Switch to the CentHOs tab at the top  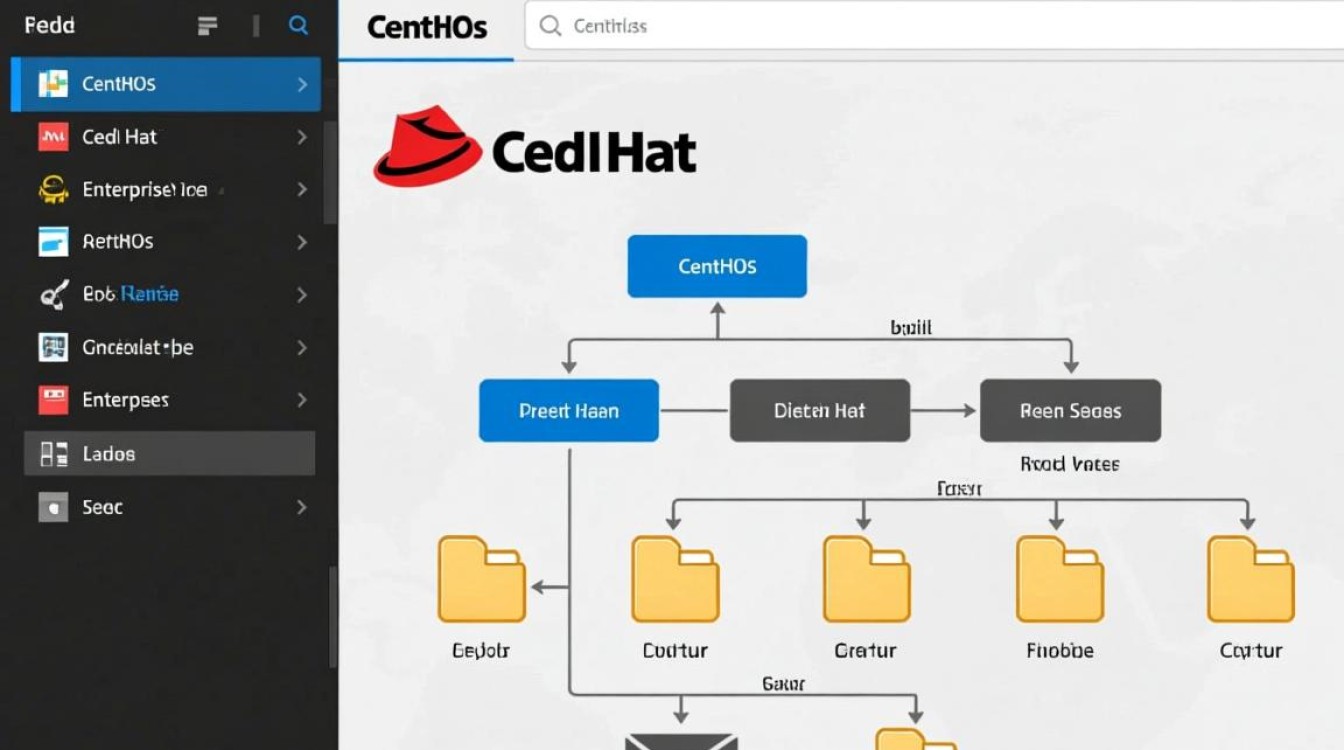pyautogui.click(x=427, y=28)
